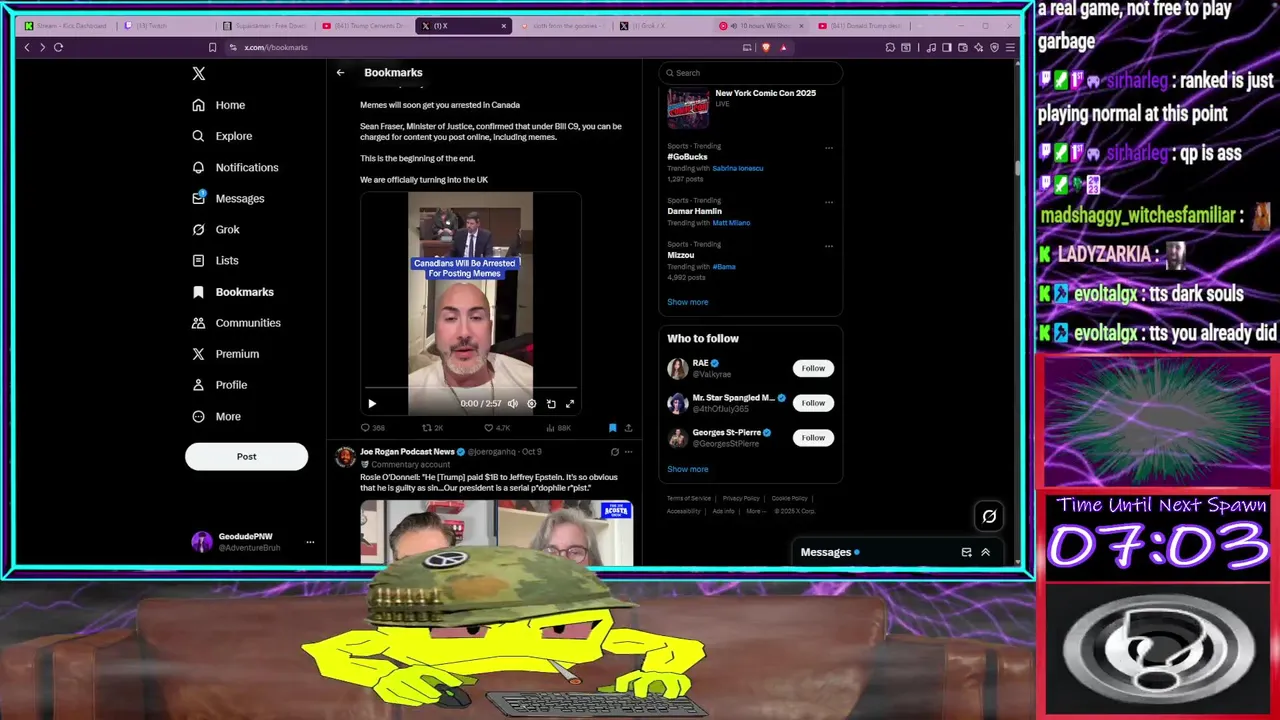Open more options for #GoBucks trend
This screenshot has height=720, width=1280.
[x=829, y=148]
